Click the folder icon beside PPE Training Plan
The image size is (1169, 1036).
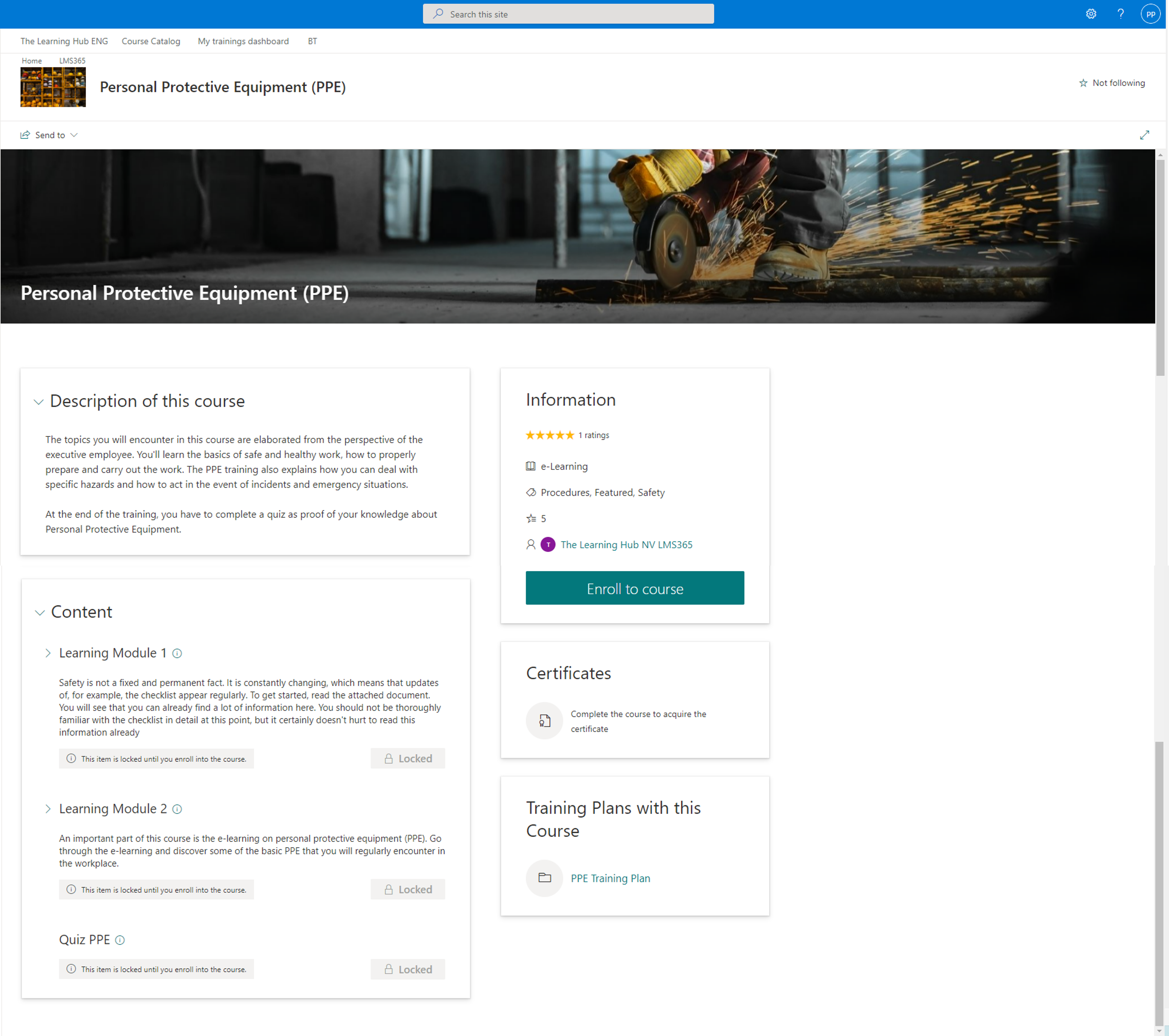[x=545, y=878]
